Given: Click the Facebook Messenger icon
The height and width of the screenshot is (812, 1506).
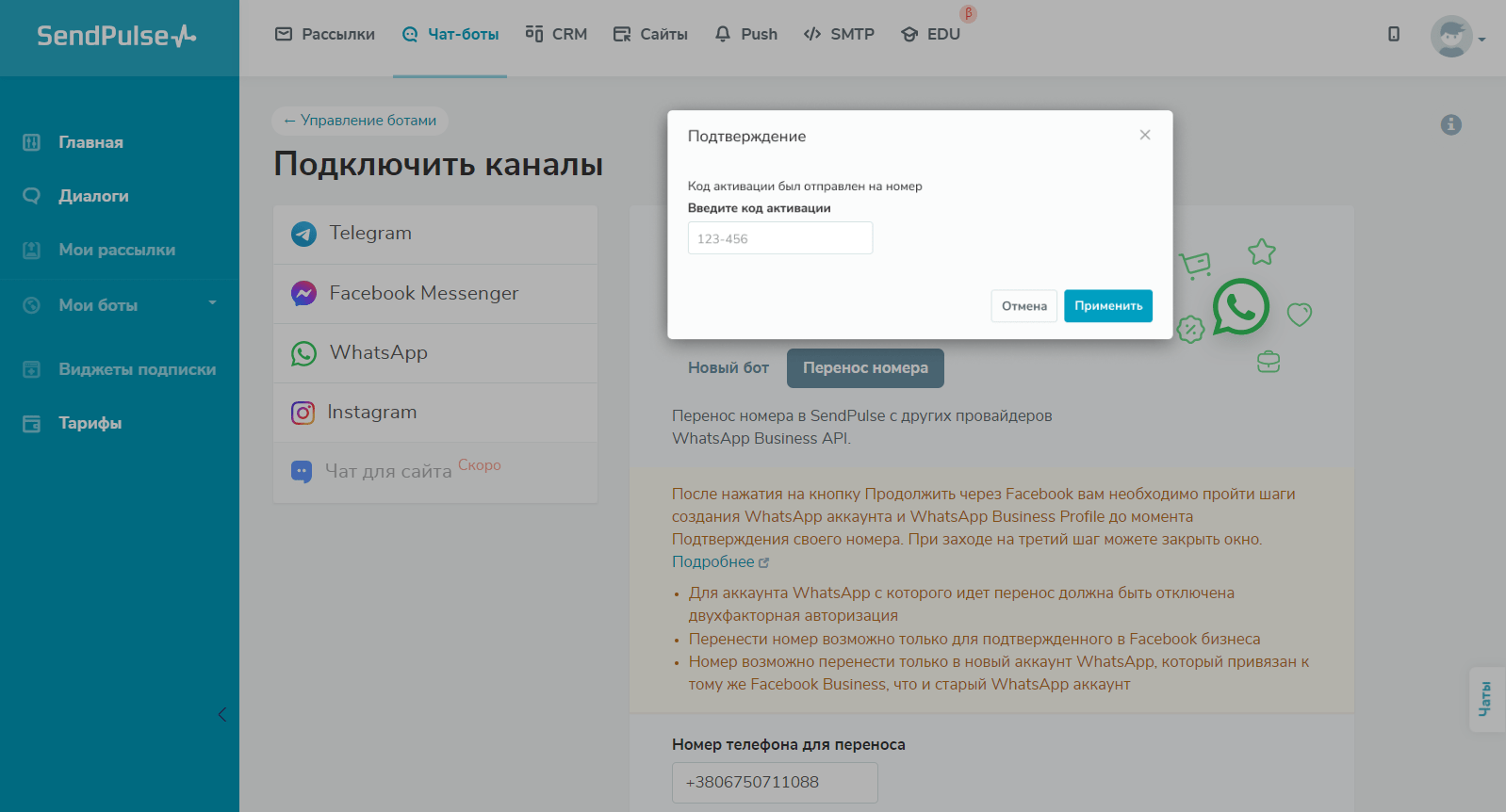Looking at the screenshot, I should point(303,294).
